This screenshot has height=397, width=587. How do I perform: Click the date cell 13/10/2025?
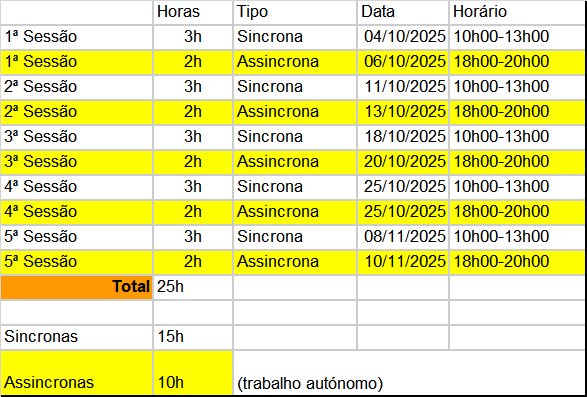[403, 112]
